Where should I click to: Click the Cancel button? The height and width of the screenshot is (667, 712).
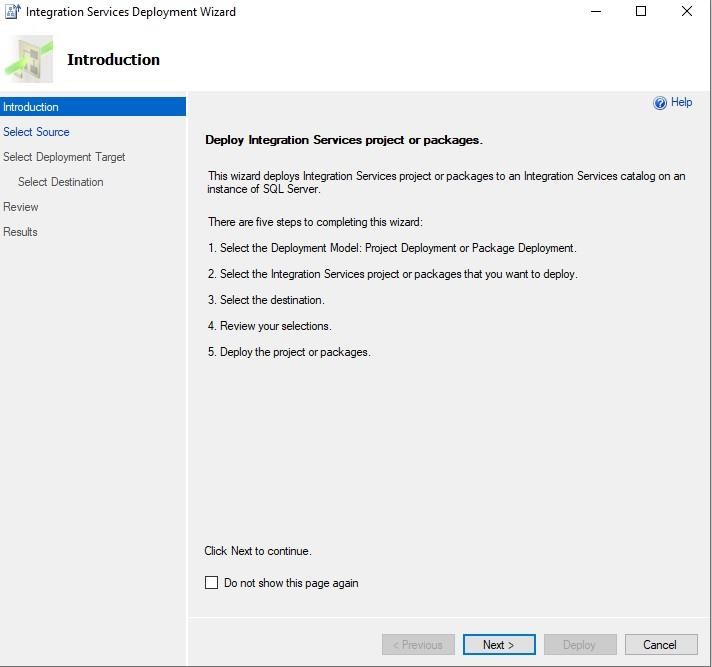tap(661, 645)
